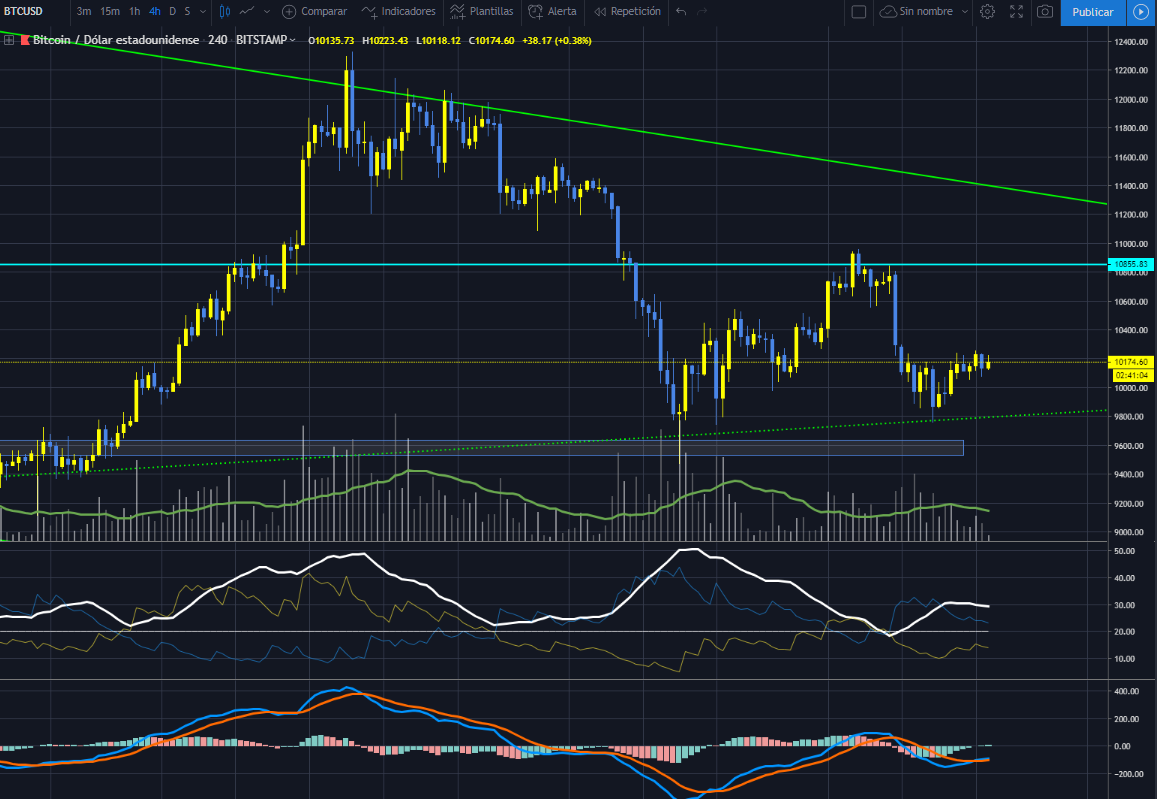
Task: Click the Publicar button
Action: click(1092, 13)
